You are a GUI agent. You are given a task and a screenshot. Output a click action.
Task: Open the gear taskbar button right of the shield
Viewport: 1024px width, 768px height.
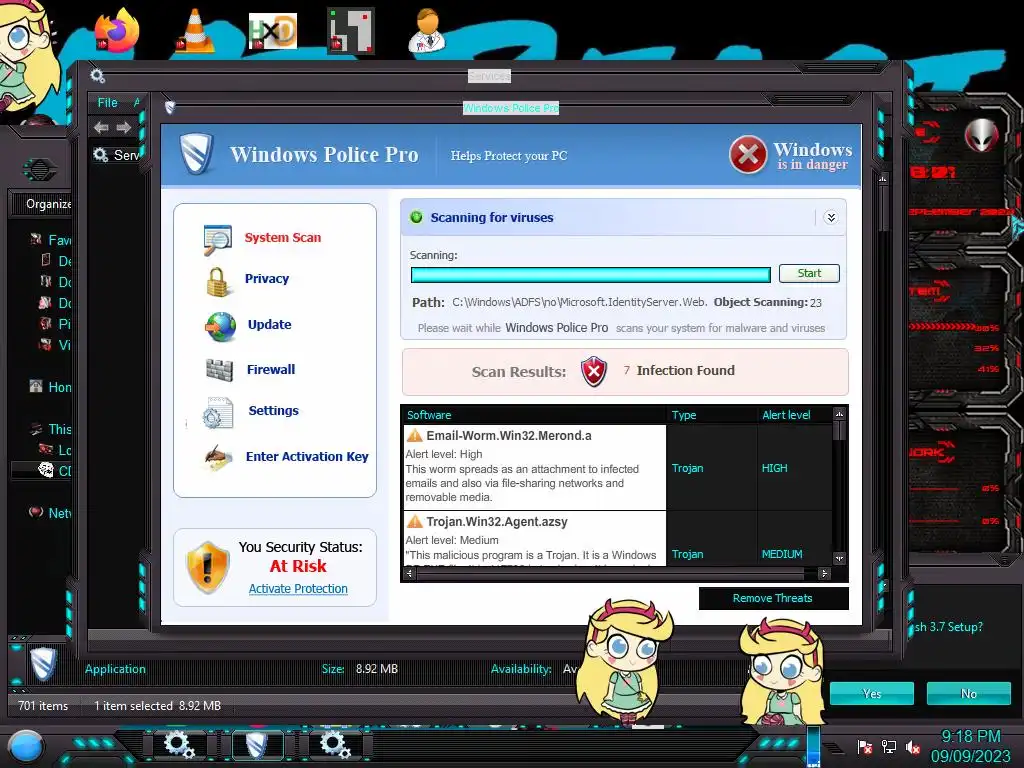coord(334,744)
